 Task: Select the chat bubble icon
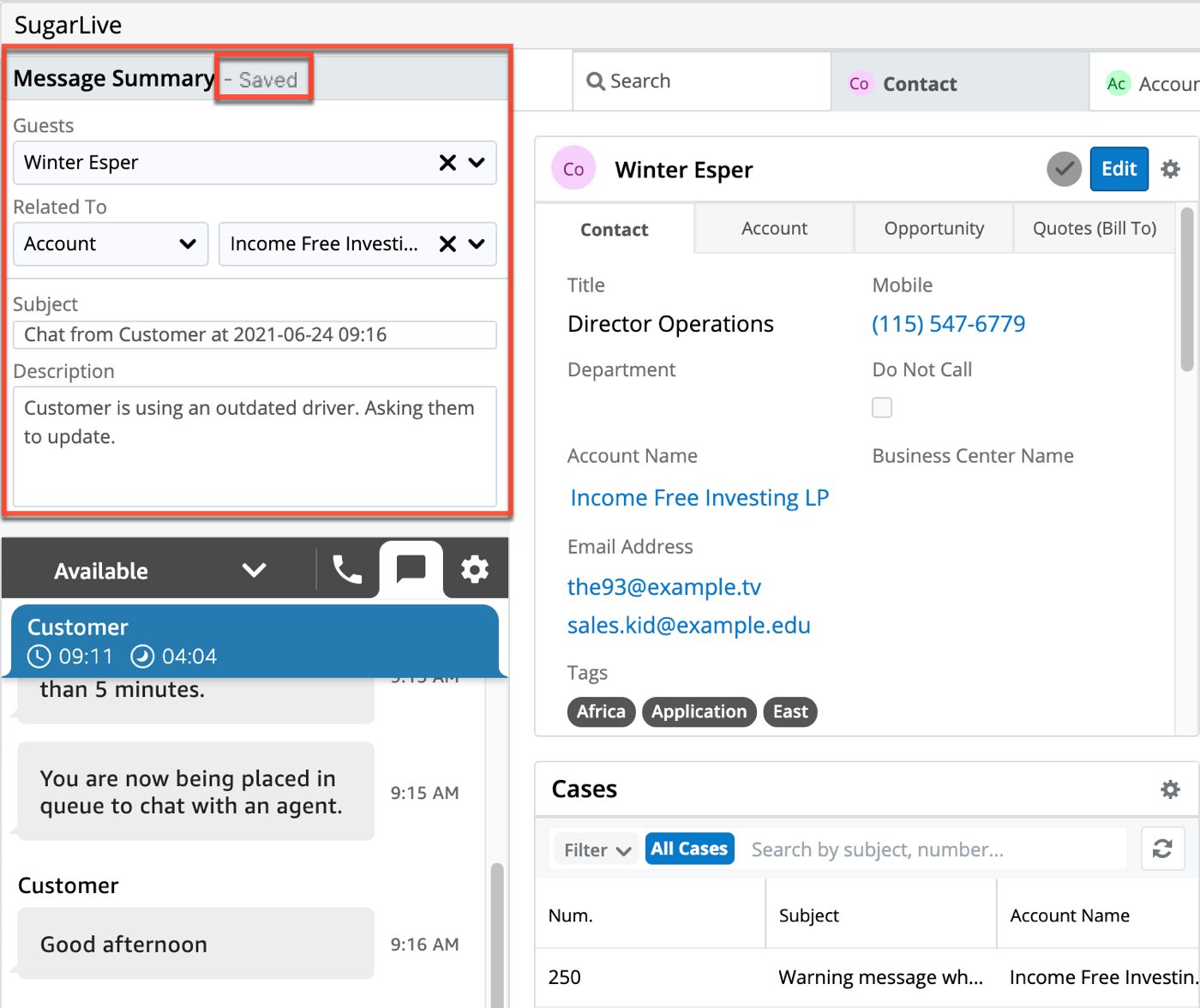pyautogui.click(x=411, y=568)
